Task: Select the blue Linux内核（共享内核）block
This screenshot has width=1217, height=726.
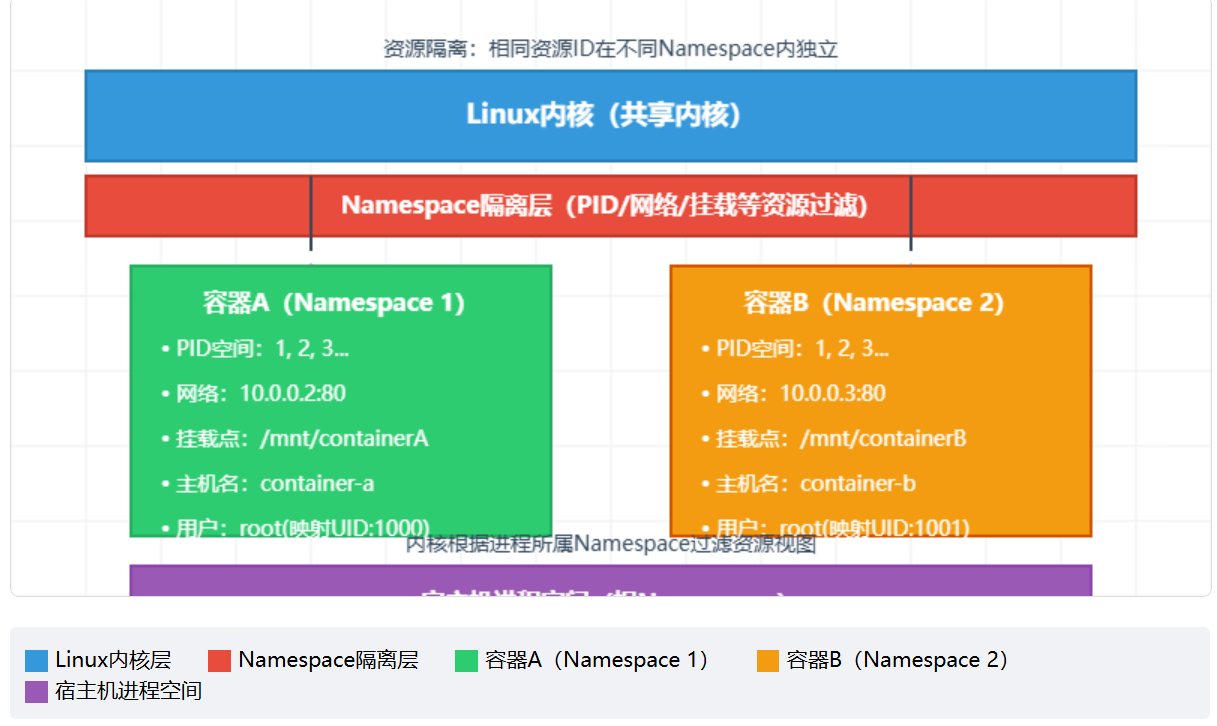Action: pos(610,115)
